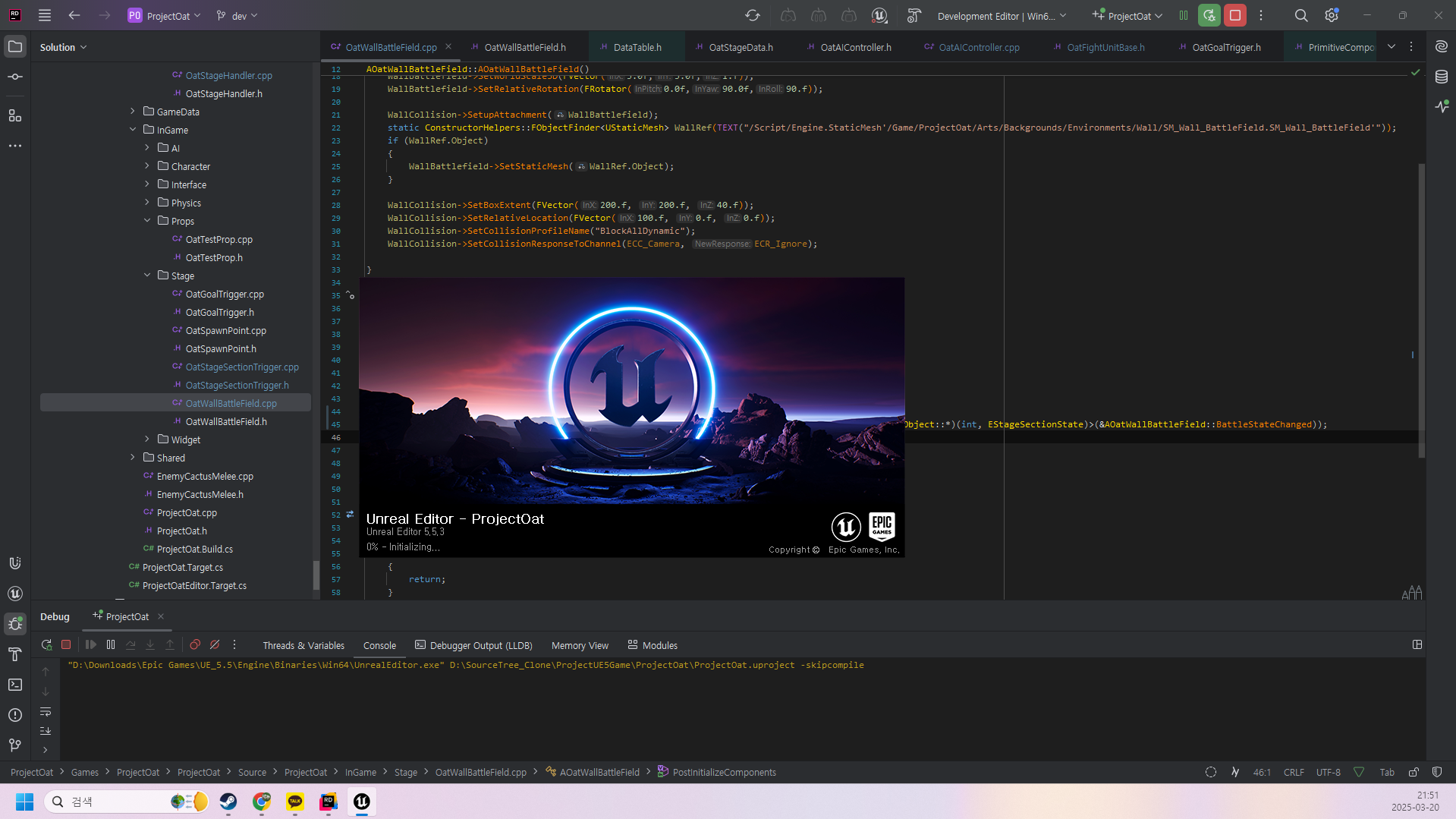
Task: Collapse the Stage folder
Action: (x=147, y=276)
